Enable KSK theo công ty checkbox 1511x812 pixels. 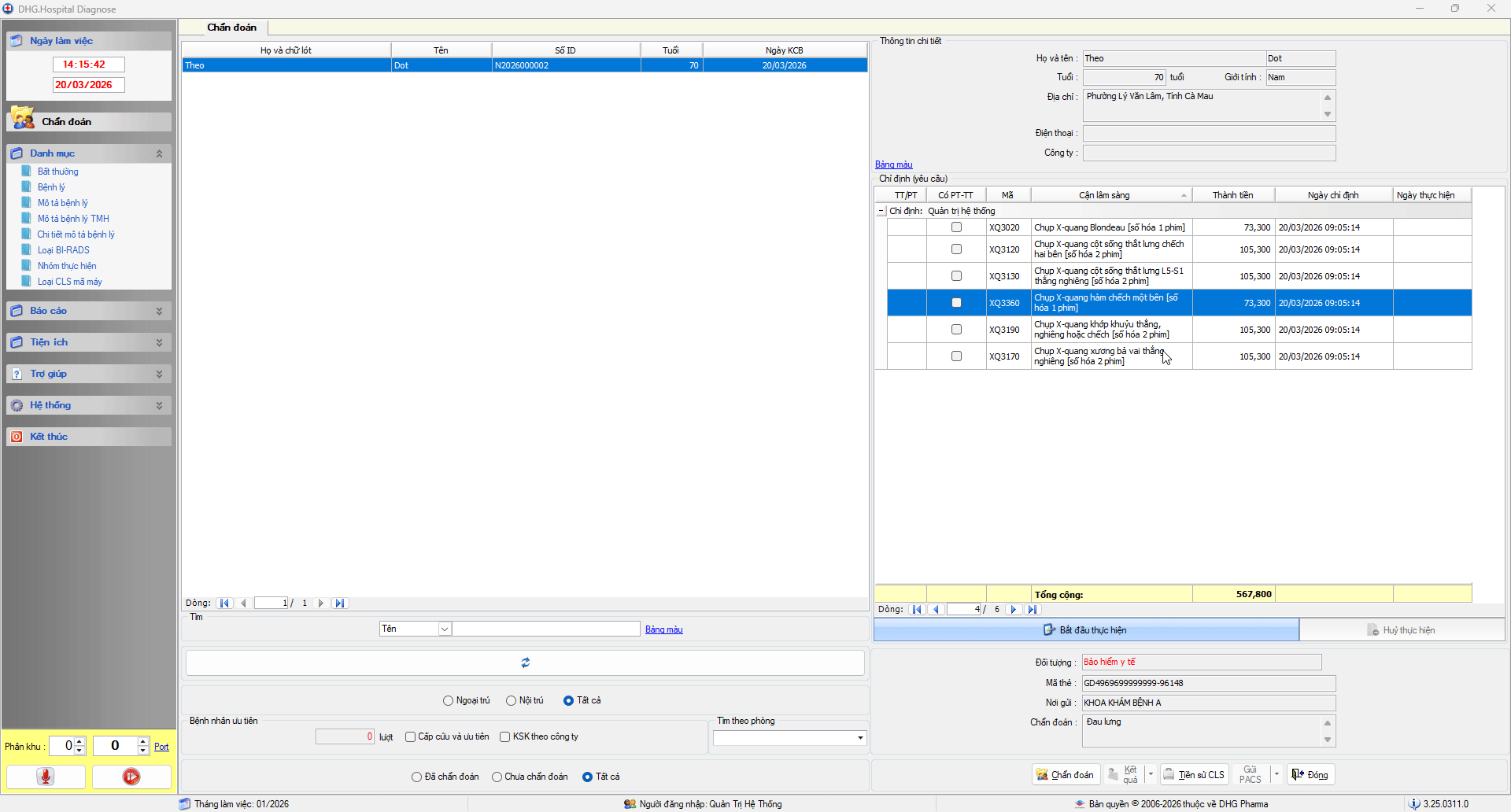[x=504, y=737]
